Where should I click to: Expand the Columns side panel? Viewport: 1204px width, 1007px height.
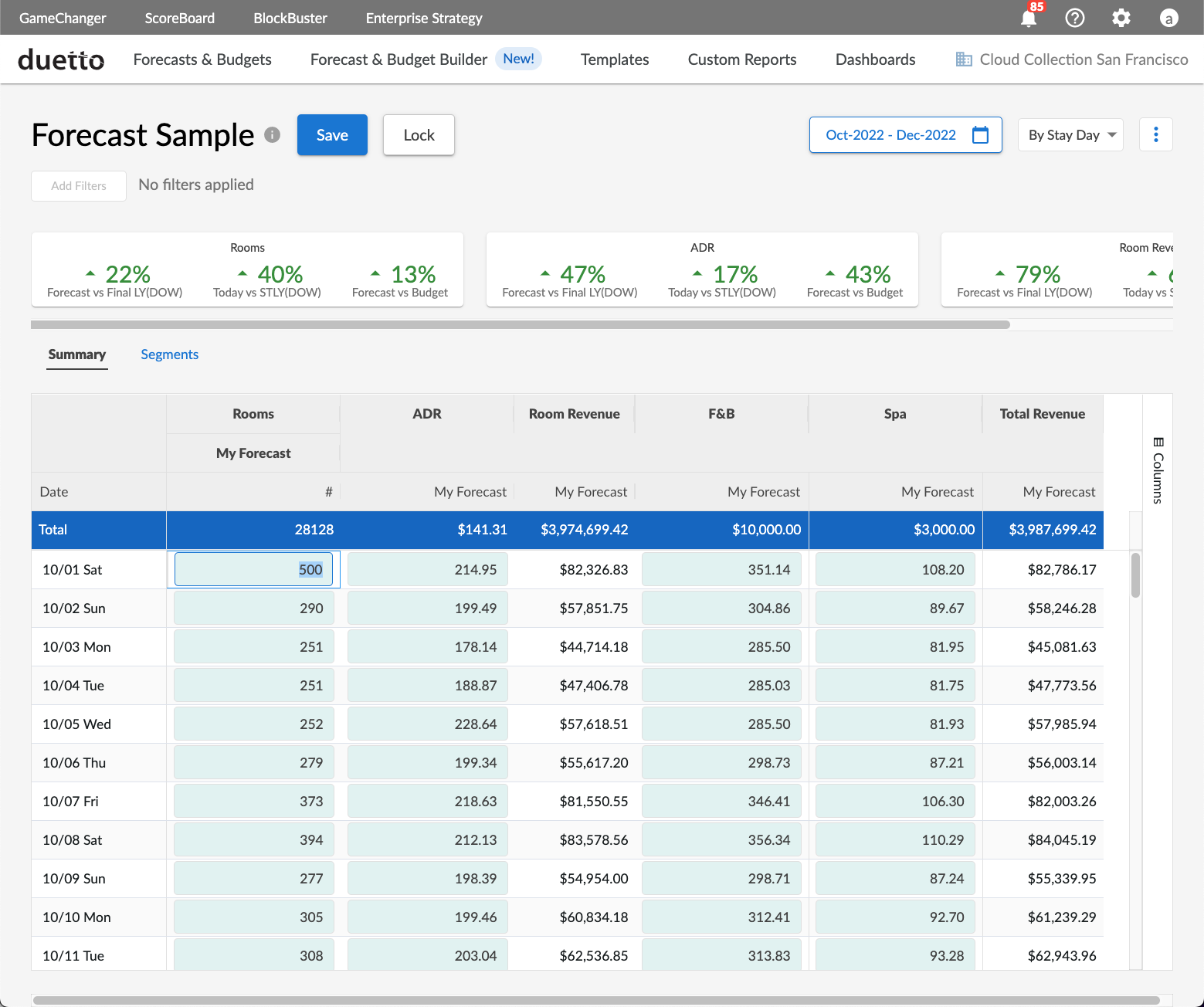pos(1158,470)
